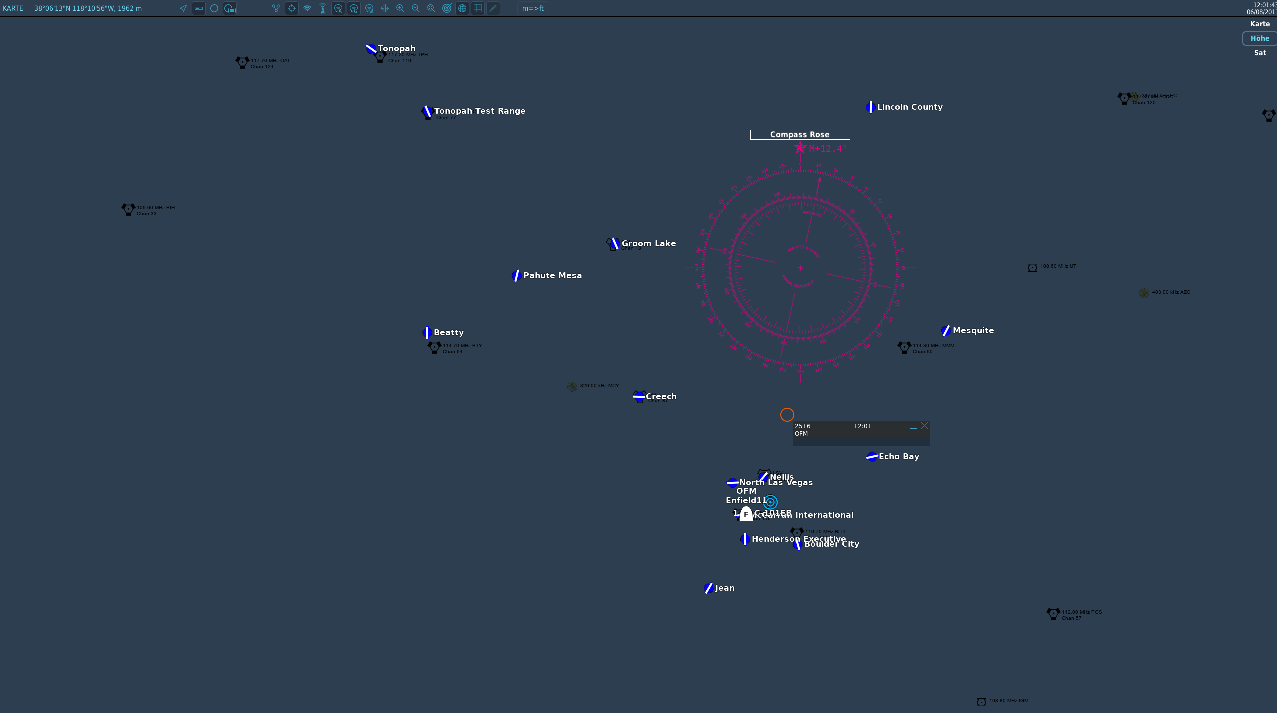Screen dimensions: 1277x713
Task: Minimize the OFM info popup
Action: point(913,427)
